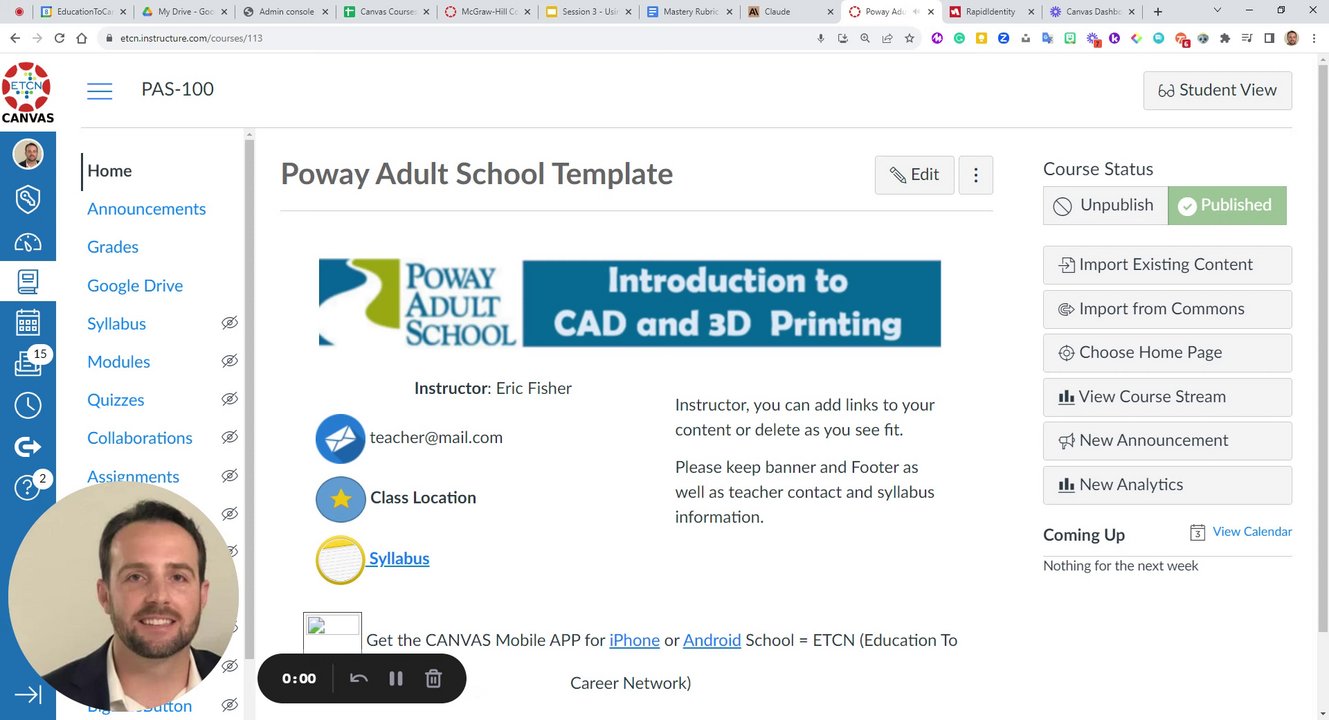The image size is (1329, 720).
Task: Open Announcements in the course menu
Action: (x=146, y=208)
